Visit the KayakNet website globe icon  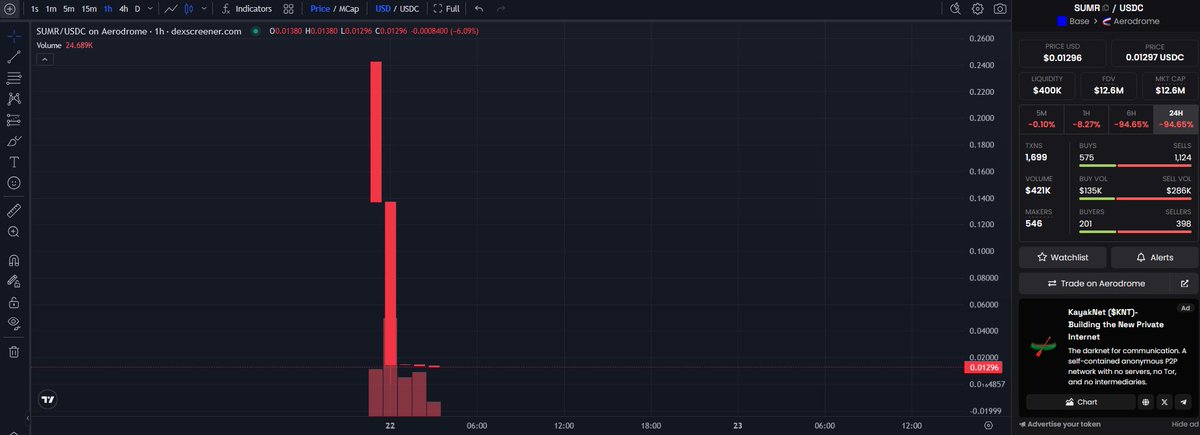[1145, 402]
